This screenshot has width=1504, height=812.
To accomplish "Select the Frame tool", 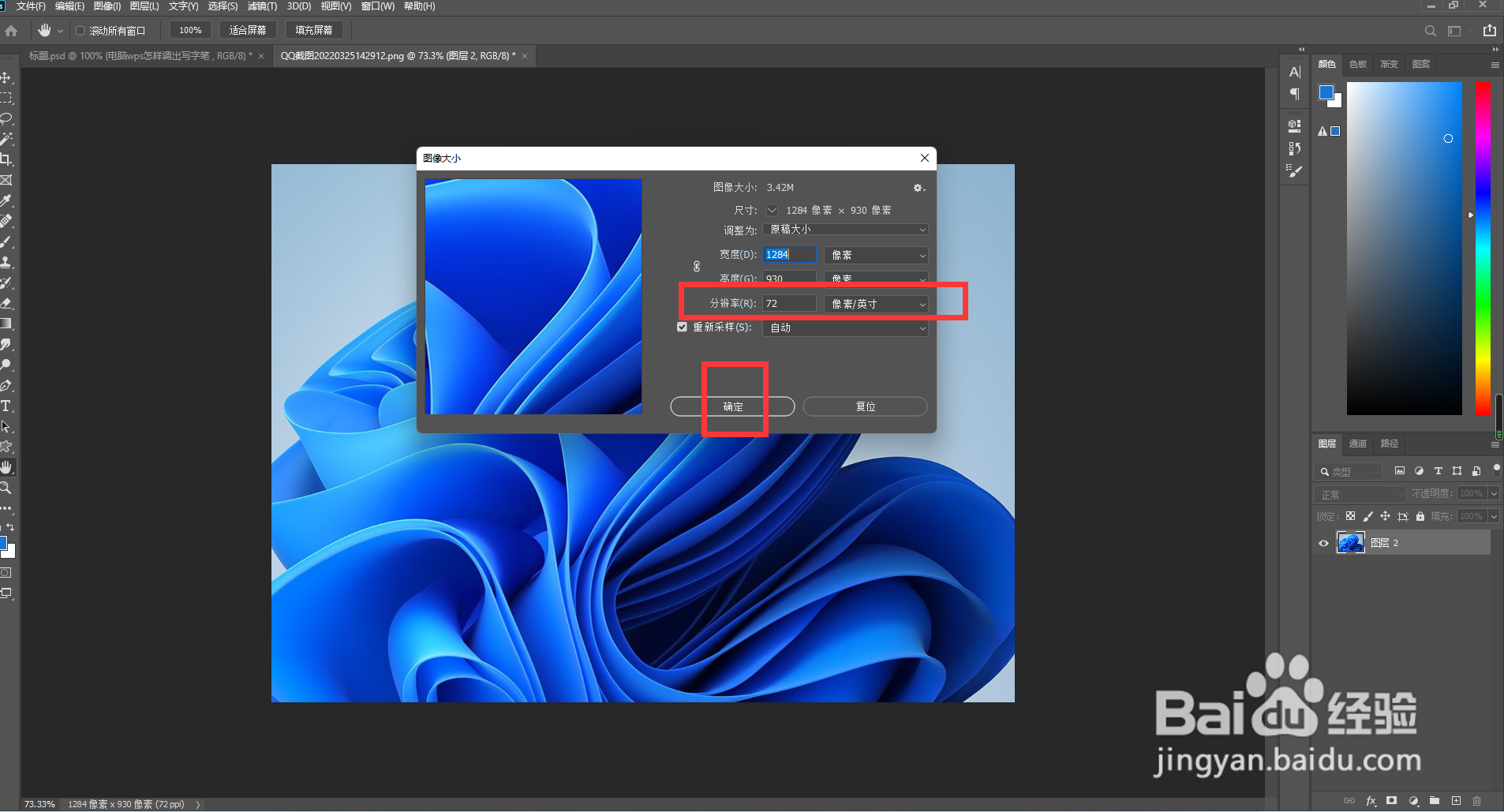I will 6,180.
